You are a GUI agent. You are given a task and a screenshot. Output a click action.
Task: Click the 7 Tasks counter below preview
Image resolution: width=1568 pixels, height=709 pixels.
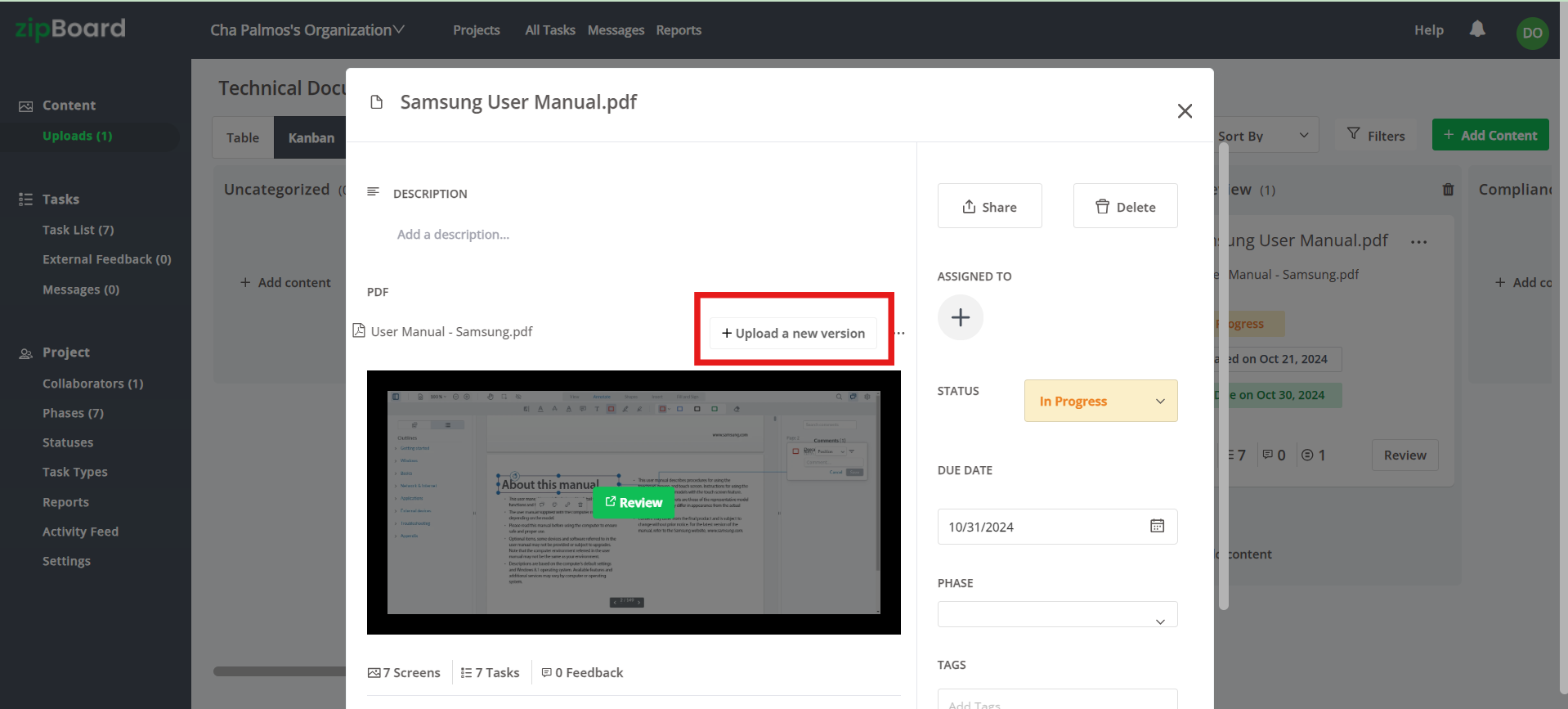tap(490, 672)
